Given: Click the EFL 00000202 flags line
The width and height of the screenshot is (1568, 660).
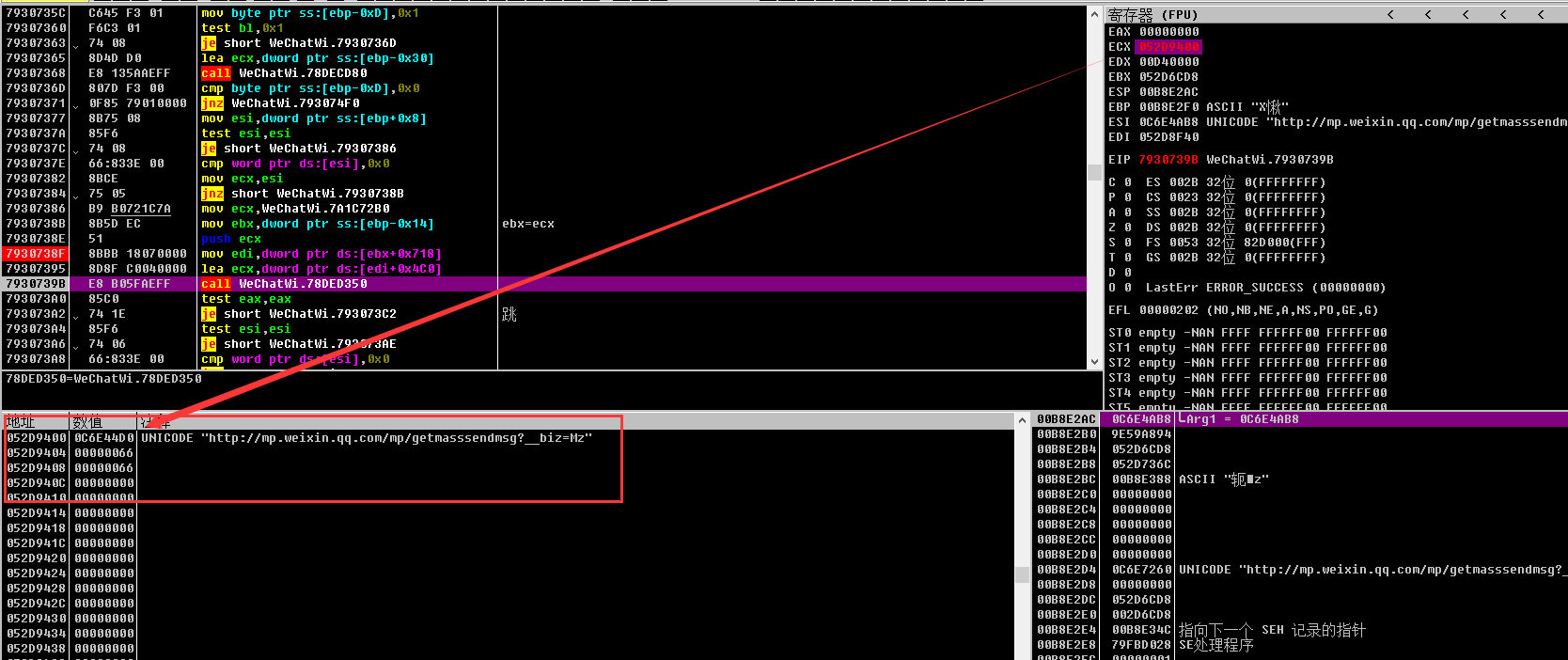Looking at the screenshot, I should point(1243,310).
